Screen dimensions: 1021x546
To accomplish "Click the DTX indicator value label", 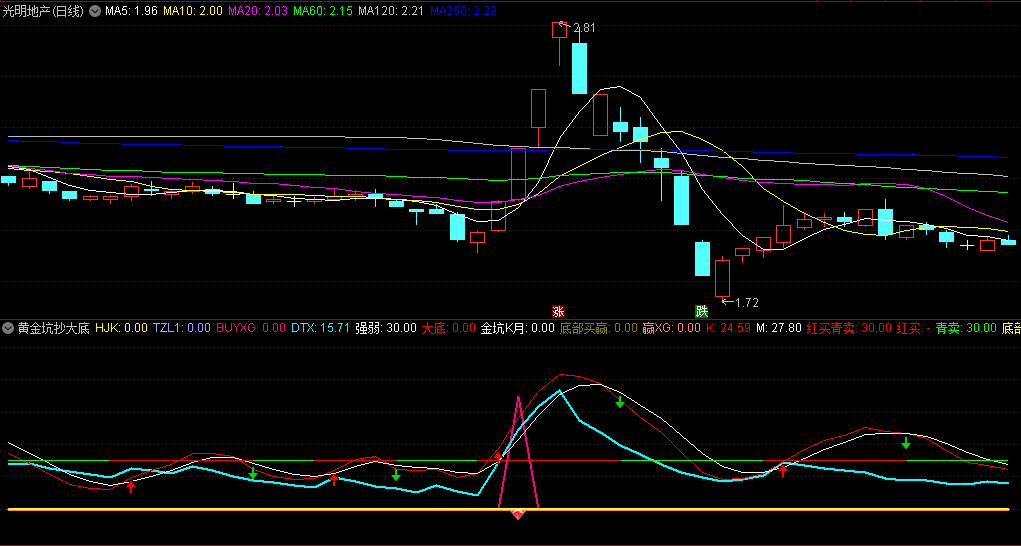I will tap(320, 327).
